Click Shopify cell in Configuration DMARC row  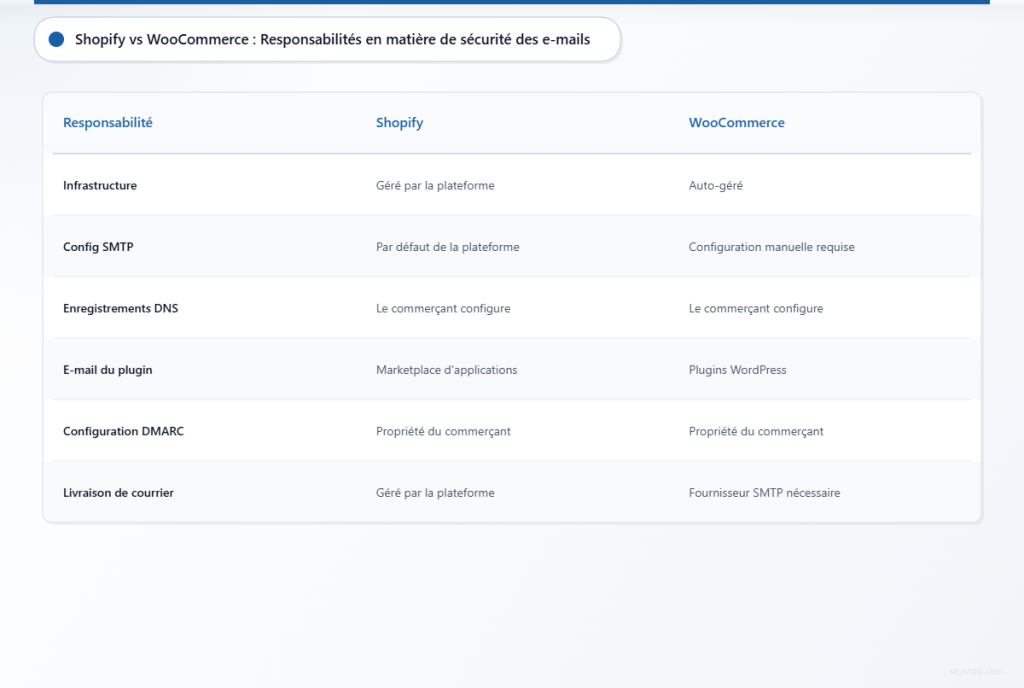443,431
